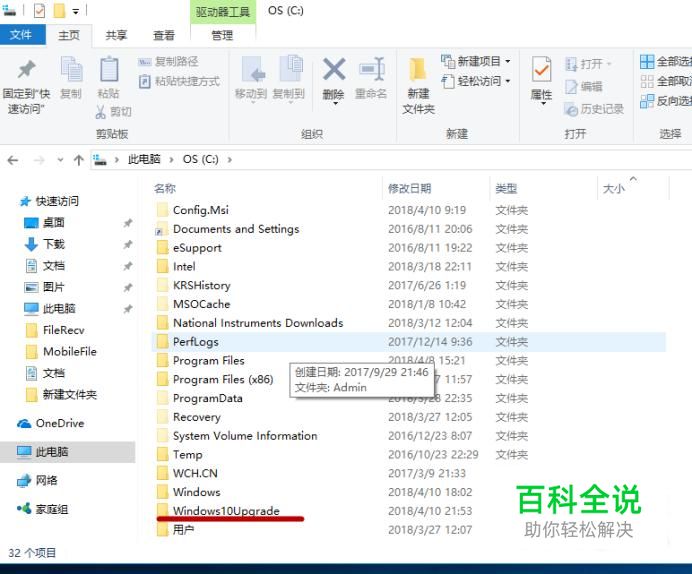692x574 pixels.
Task: Select 此电脑 highlighted in navigation pane
Action: click(x=67, y=452)
